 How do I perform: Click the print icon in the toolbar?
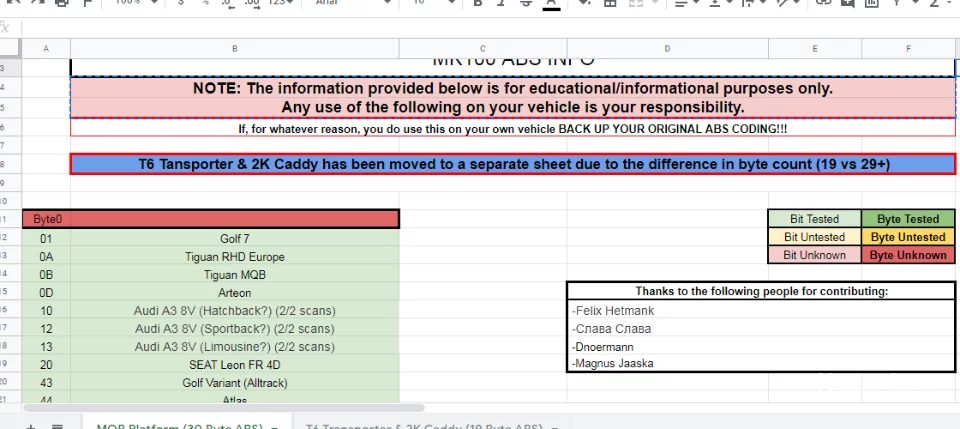pos(61,3)
